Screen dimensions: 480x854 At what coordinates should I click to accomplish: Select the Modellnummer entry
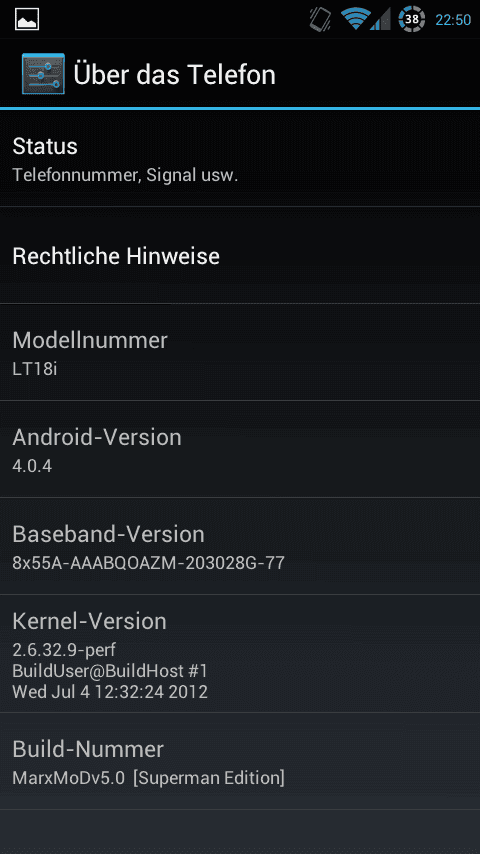pyautogui.click(x=240, y=352)
